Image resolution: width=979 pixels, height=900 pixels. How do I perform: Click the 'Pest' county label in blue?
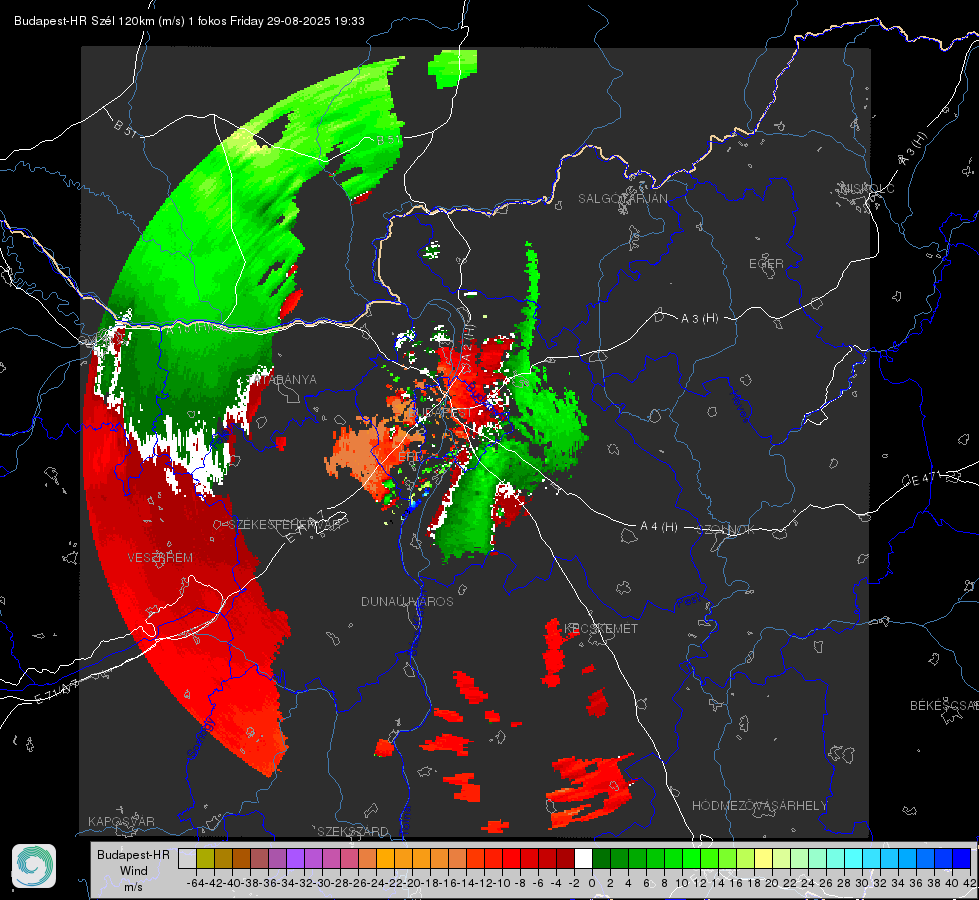tap(690, 602)
